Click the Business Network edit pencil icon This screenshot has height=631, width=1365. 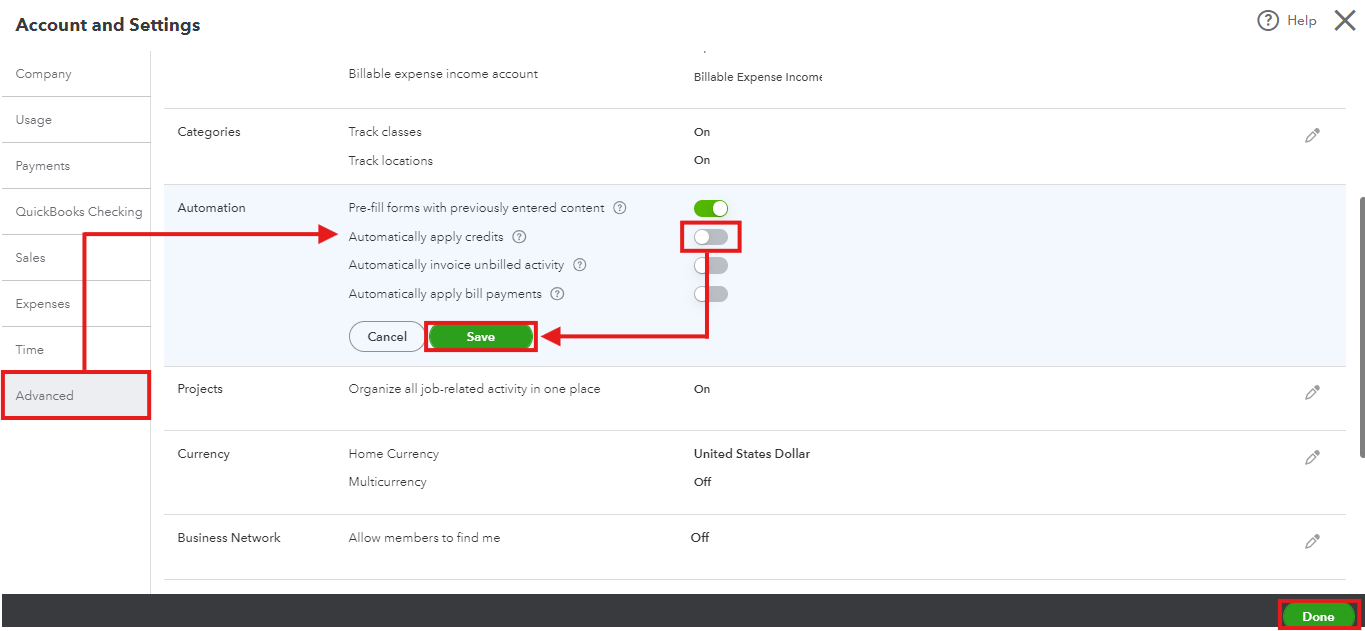click(1313, 541)
